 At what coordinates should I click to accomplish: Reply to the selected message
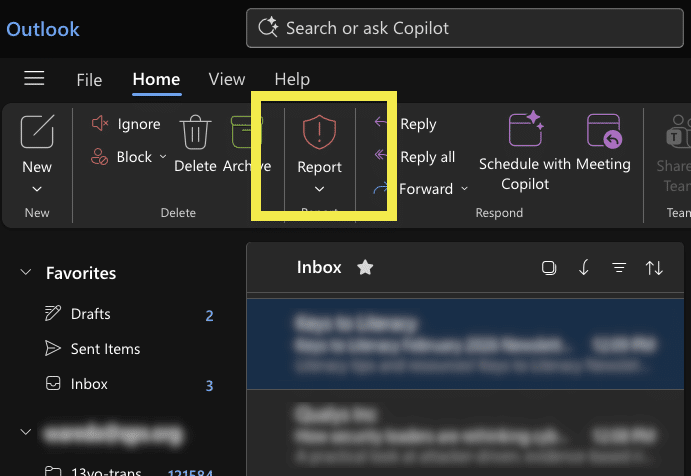point(405,124)
